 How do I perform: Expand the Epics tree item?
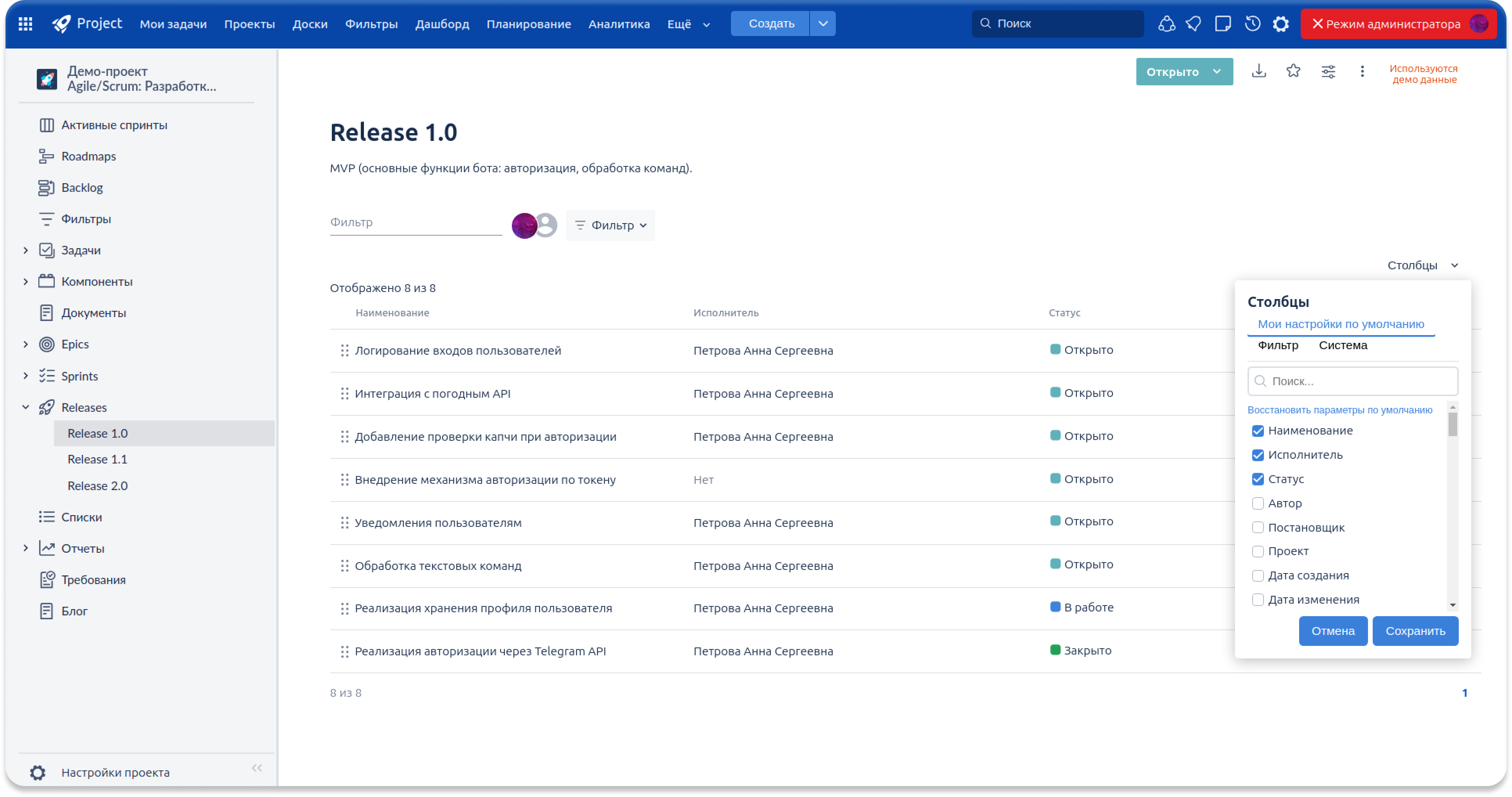tap(26, 344)
